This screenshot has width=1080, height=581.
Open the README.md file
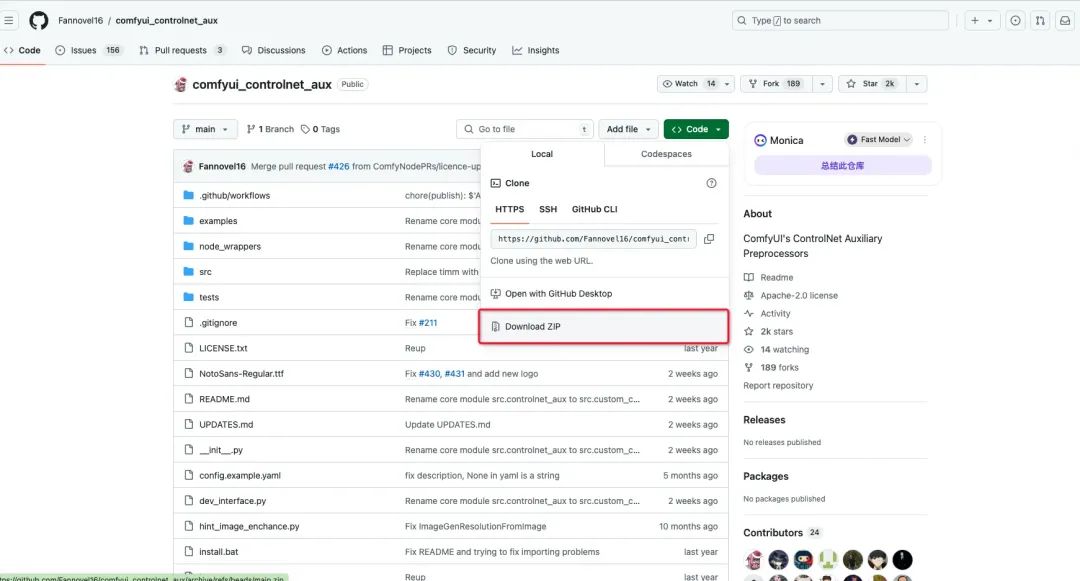point(224,399)
